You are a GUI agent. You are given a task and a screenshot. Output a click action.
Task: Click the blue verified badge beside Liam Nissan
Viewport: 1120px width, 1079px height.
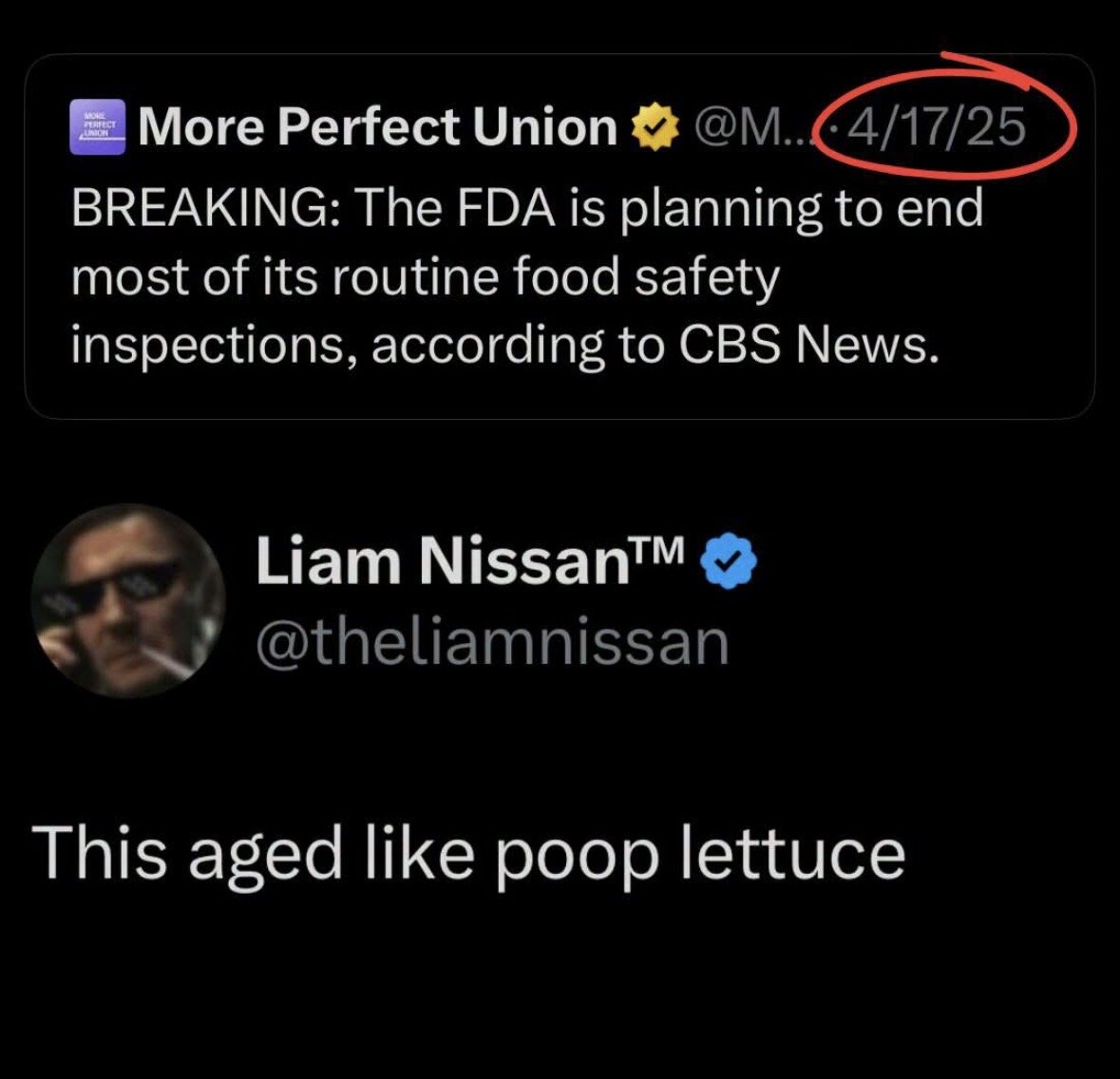(x=728, y=561)
